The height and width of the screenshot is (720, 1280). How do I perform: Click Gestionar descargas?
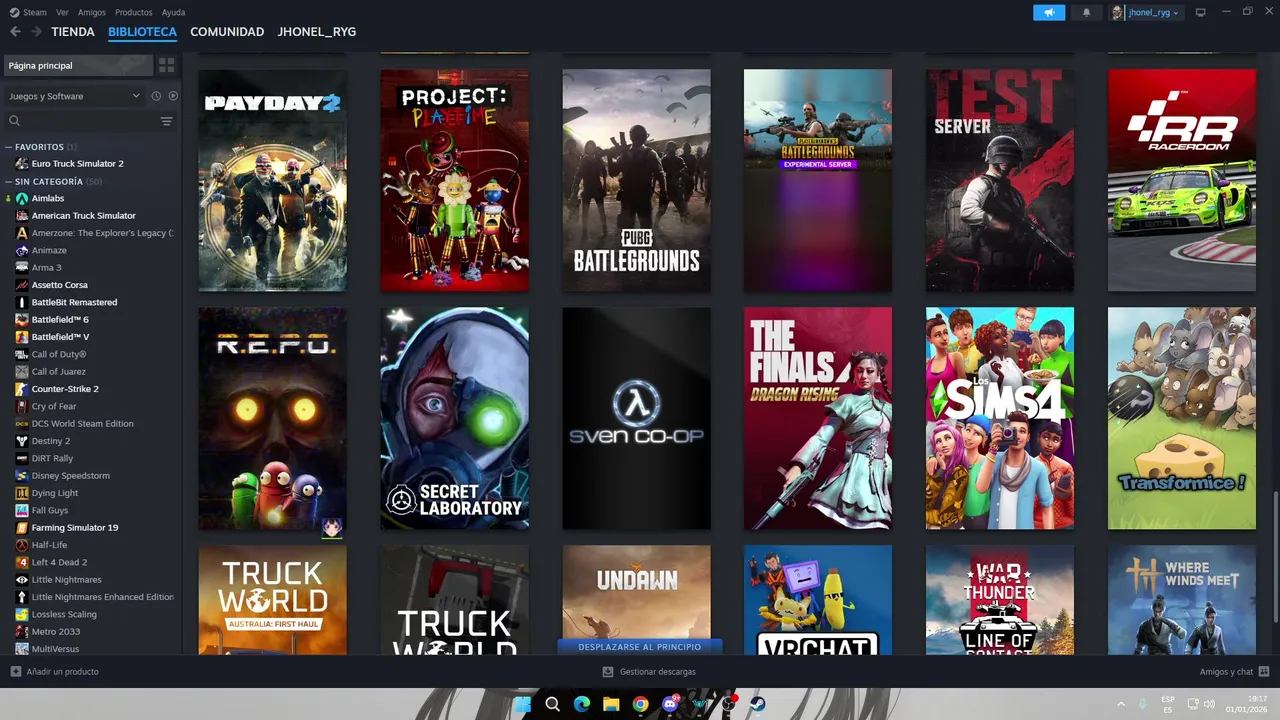657,672
